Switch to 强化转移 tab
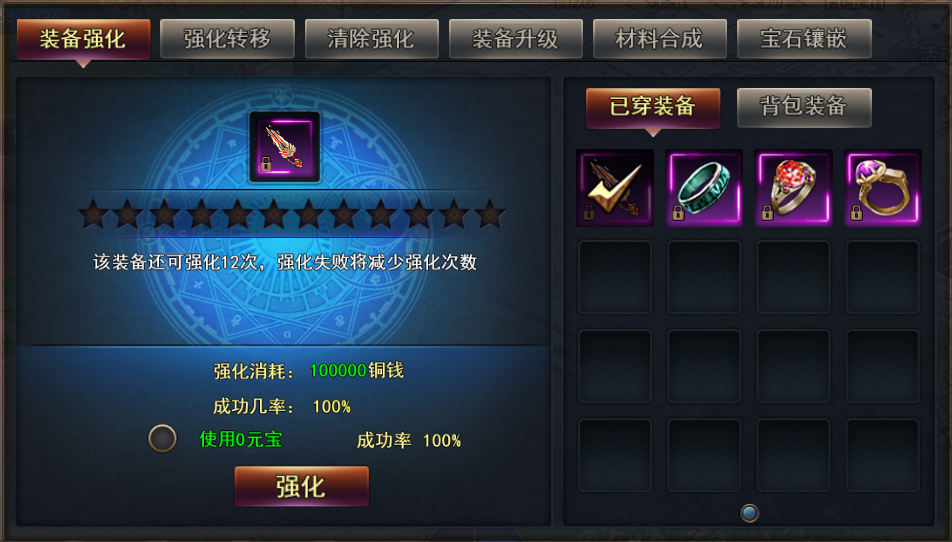The width and height of the screenshot is (952, 542). [x=227, y=39]
